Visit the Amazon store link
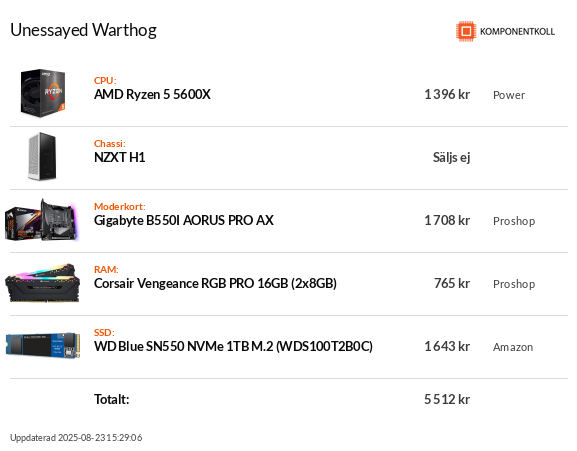 coord(513,347)
